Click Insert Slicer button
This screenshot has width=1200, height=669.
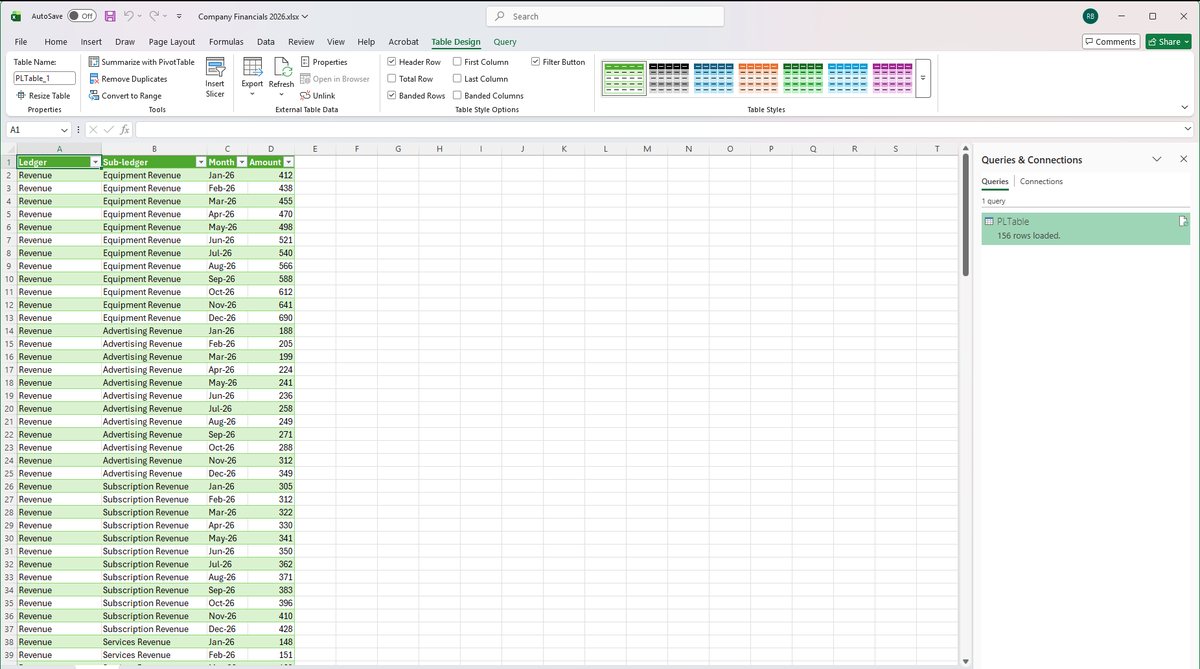[x=215, y=75]
